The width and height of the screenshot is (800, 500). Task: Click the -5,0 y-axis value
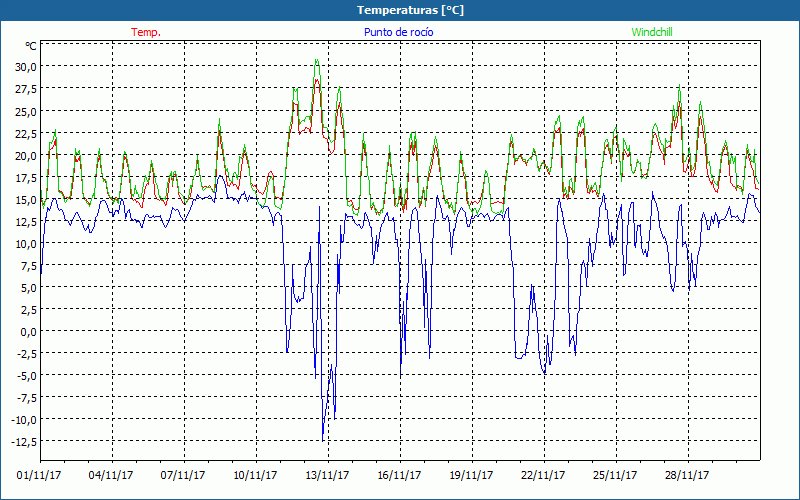28,376
